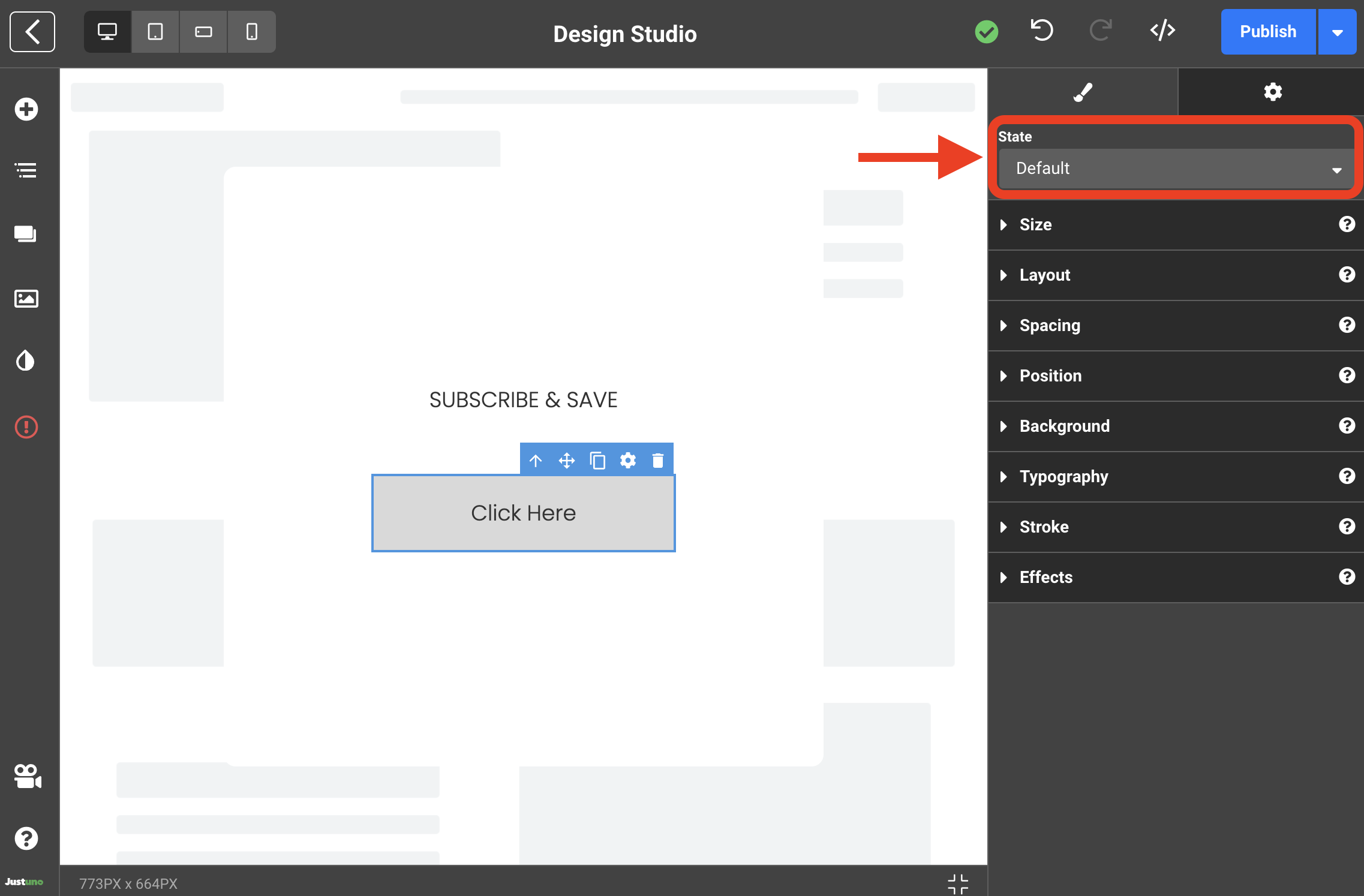Click the Publish button
The width and height of the screenshot is (1364, 896).
coord(1267,32)
